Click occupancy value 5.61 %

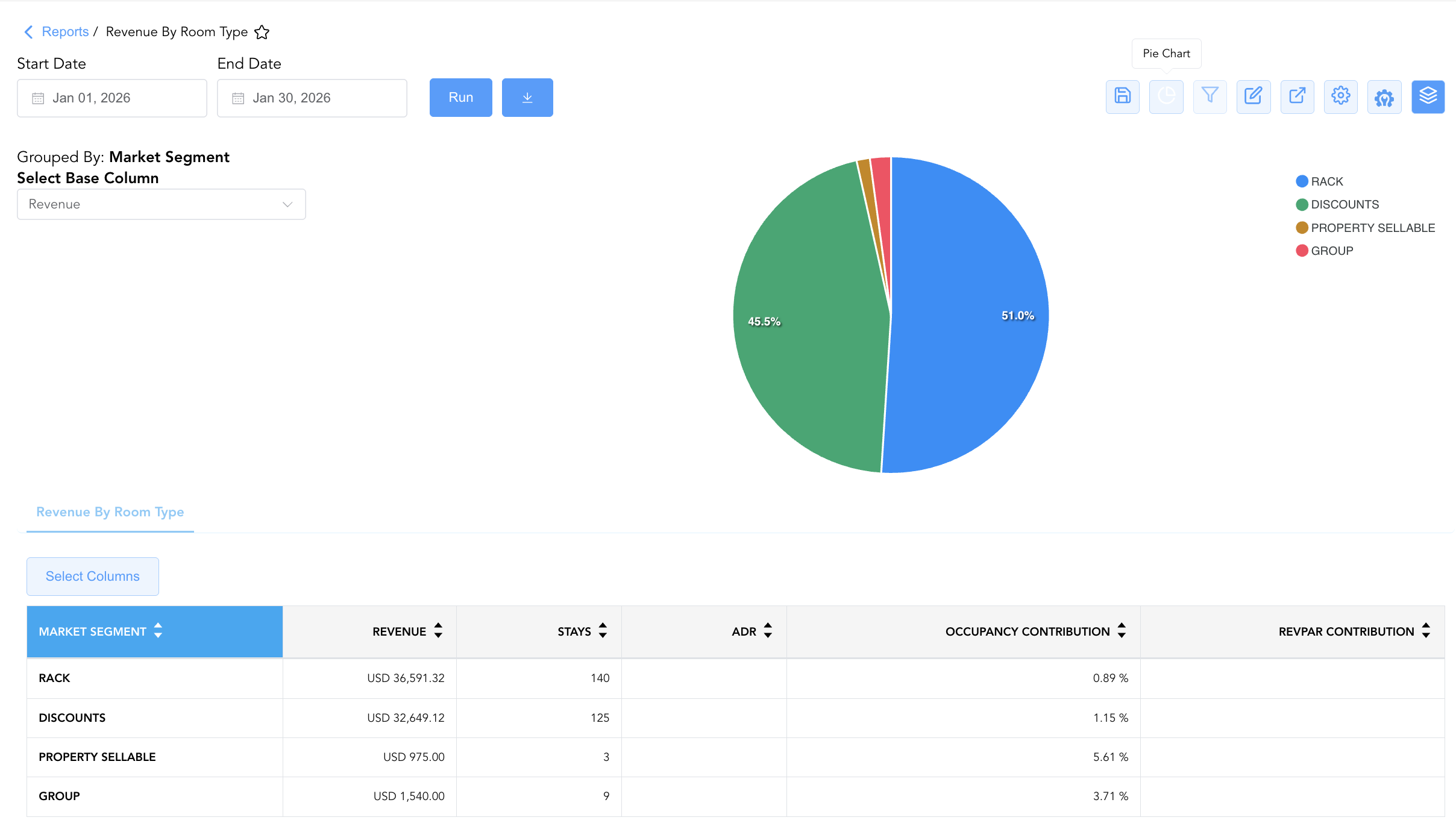point(1111,757)
